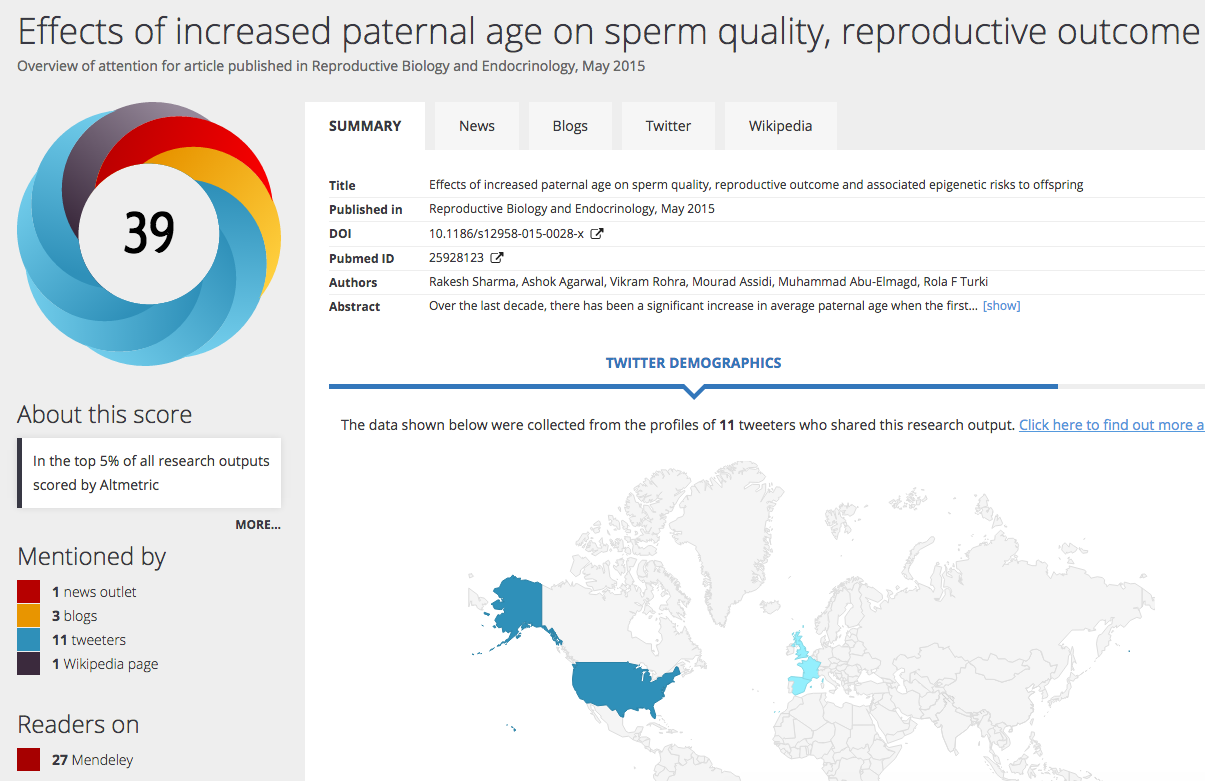This screenshot has height=781, width=1205.
Task: Switch to the News tab
Action: [477, 126]
